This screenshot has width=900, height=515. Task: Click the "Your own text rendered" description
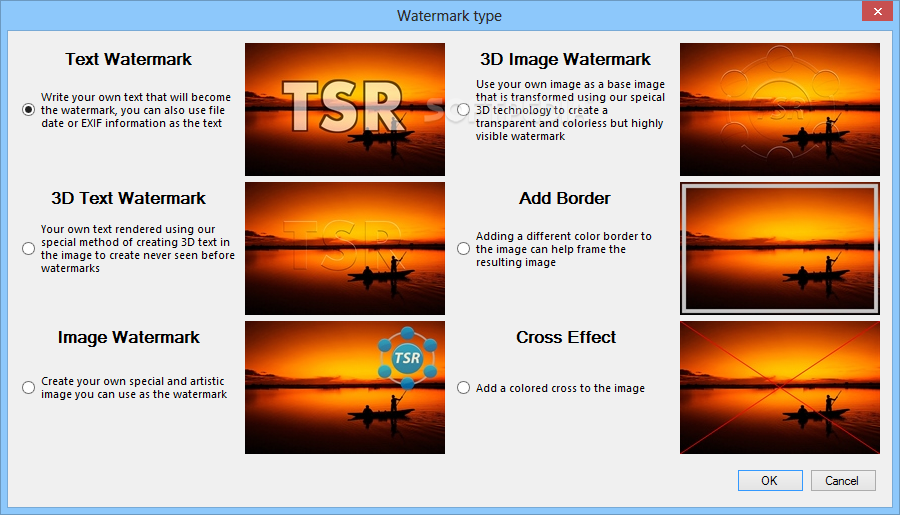coord(137,249)
